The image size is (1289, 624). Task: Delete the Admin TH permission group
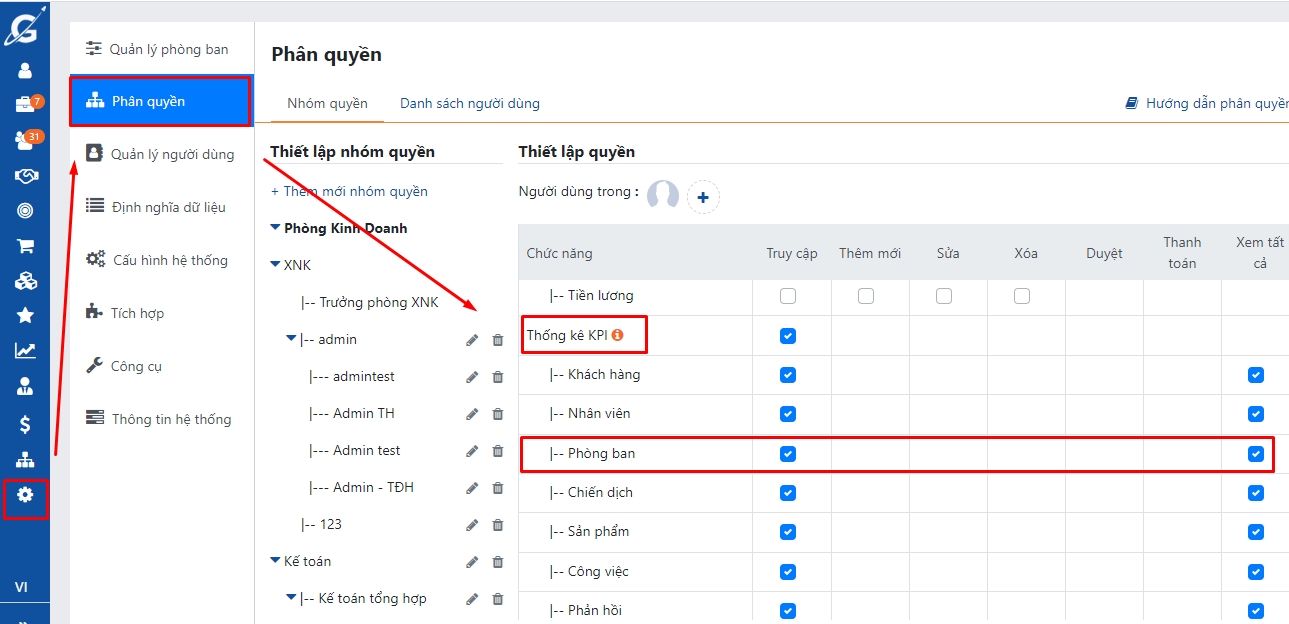pyautogui.click(x=498, y=414)
